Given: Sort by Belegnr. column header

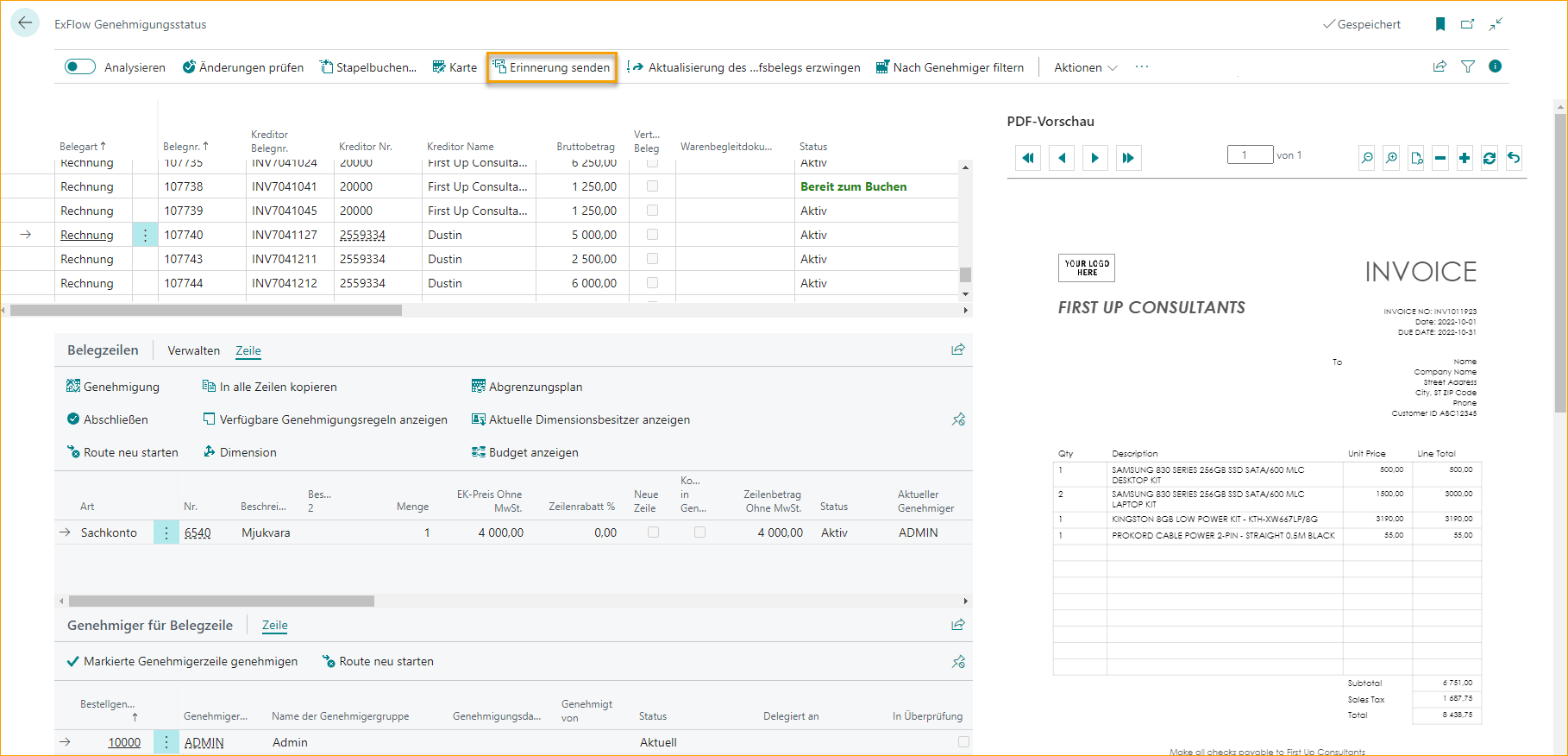Looking at the screenshot, I should click(x=185, y=147).
